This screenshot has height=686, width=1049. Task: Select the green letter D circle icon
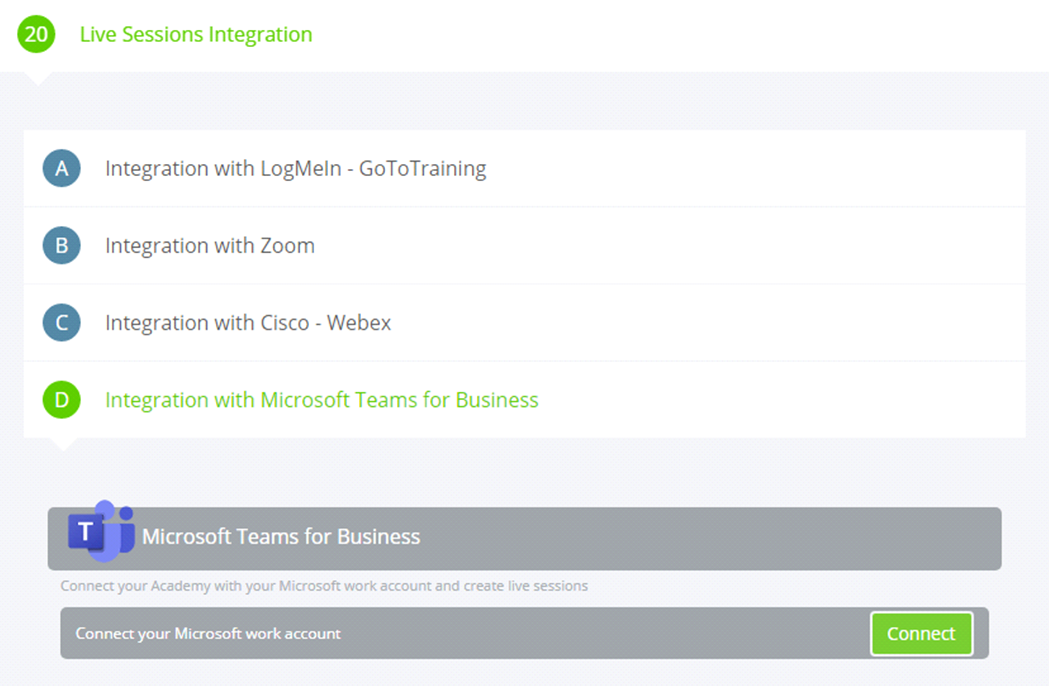tap(62, 400)
